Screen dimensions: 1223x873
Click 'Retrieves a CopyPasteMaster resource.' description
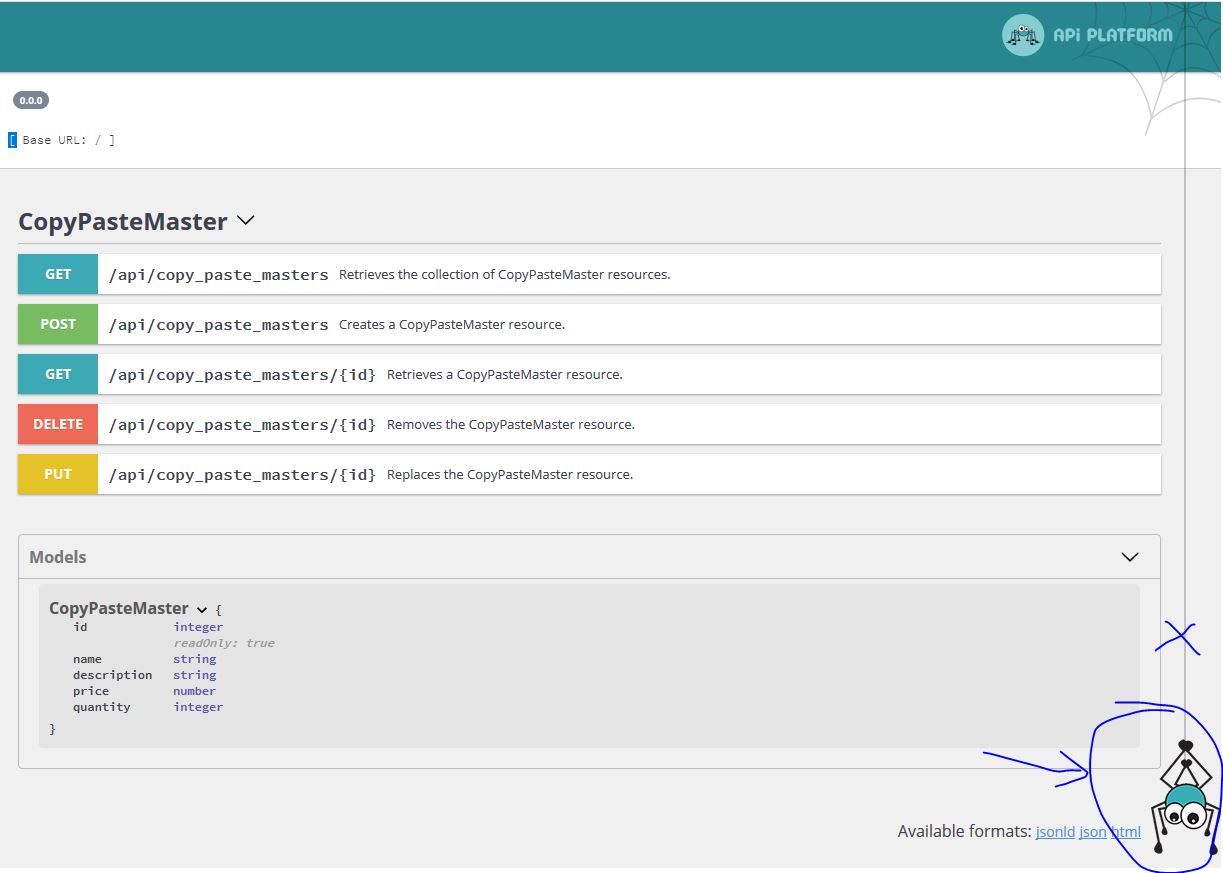pyautogui.click(x=505, y=374)
